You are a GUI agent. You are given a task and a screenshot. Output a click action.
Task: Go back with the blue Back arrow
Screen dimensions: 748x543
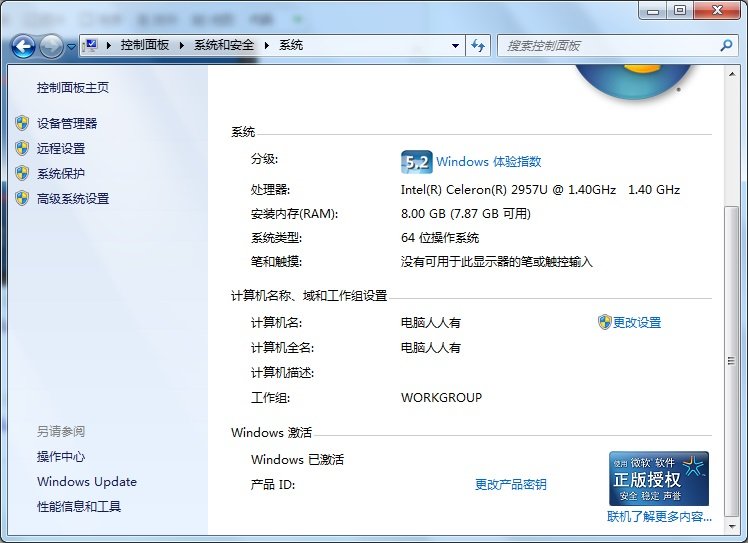click(x=23, y=47)
